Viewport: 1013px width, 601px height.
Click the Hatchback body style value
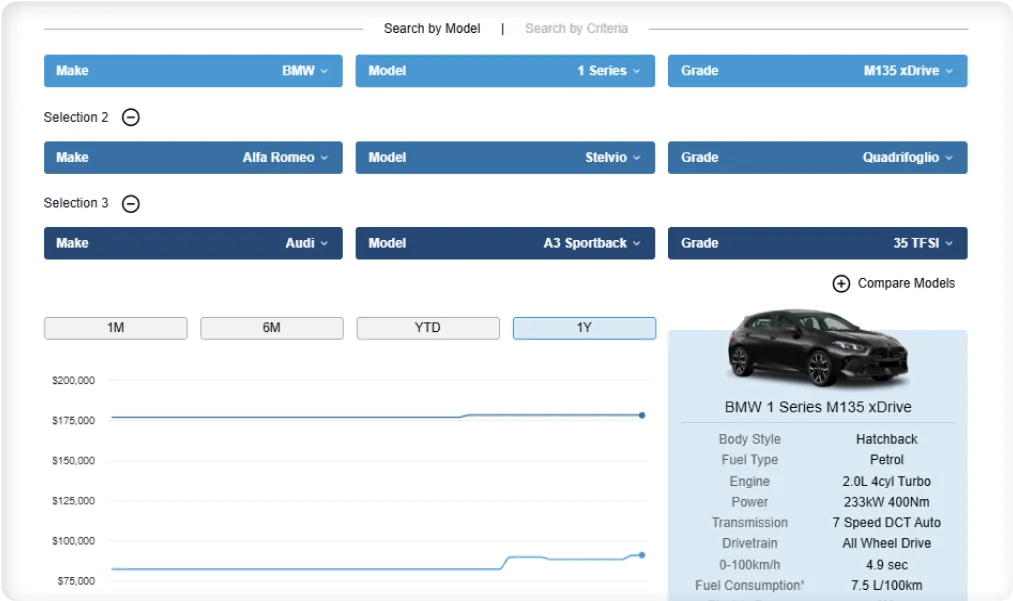[x=886, y=439]
